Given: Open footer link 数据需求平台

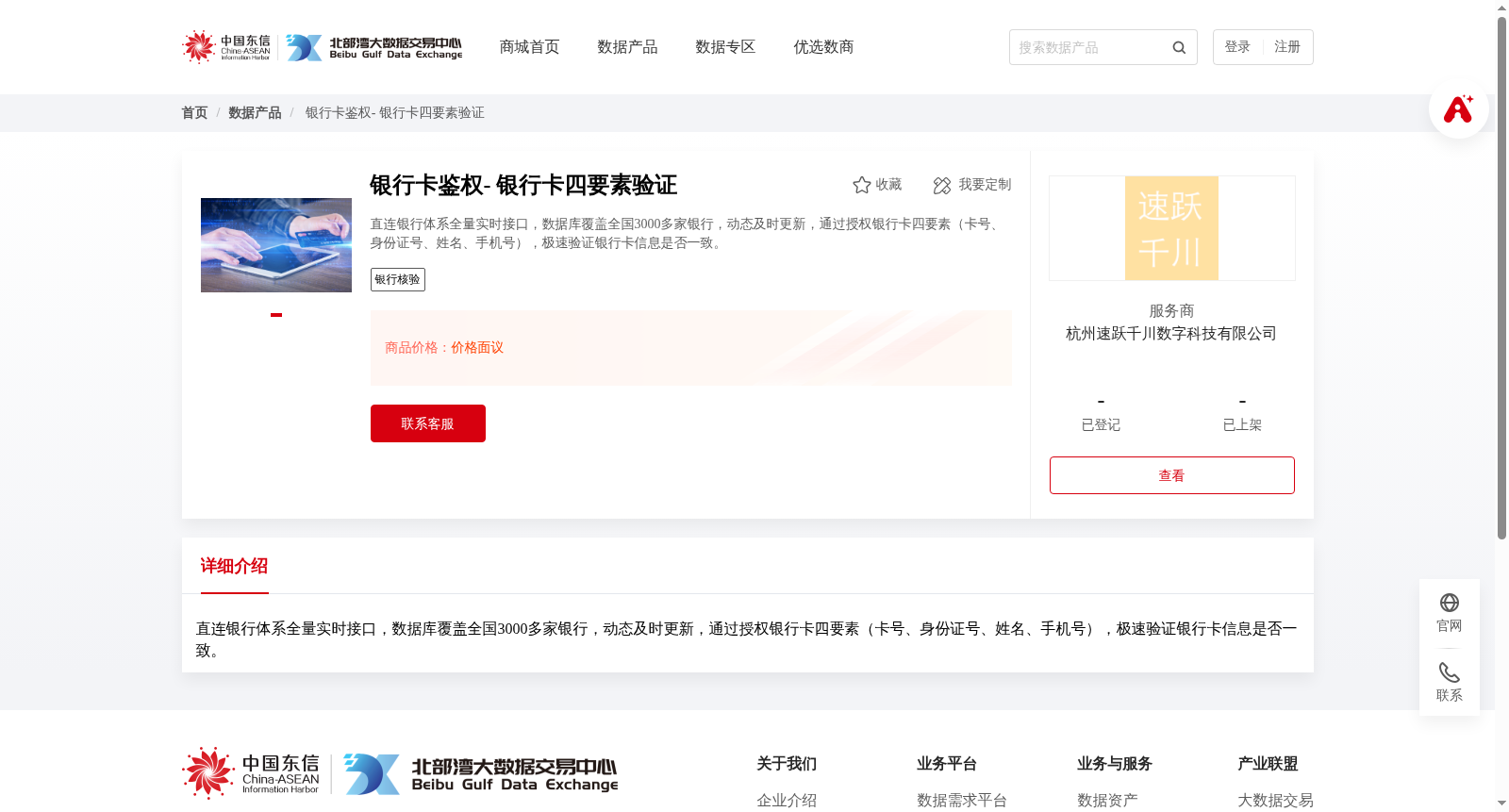Looking at the screenshot, I should pyautogui.click(x=962, y=801).
